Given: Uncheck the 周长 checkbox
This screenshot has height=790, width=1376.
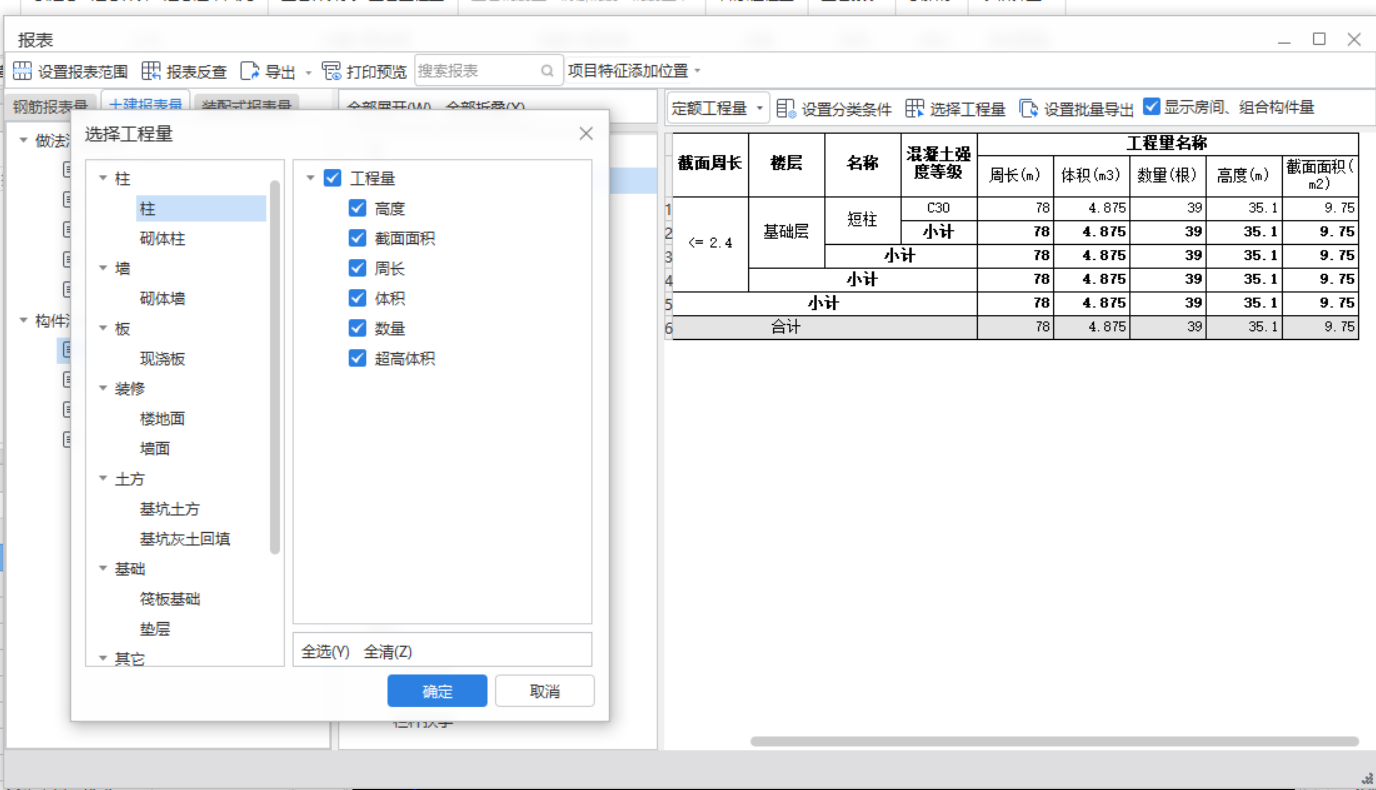Looking at the screenshot, I should click(x=357, y=268).
